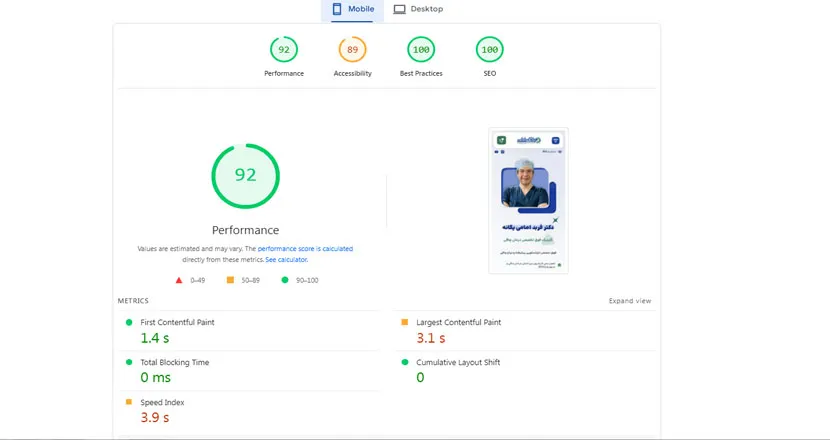830x440 pixels.
Task: Switch to the Mobile tab
Action: point(352,9)
